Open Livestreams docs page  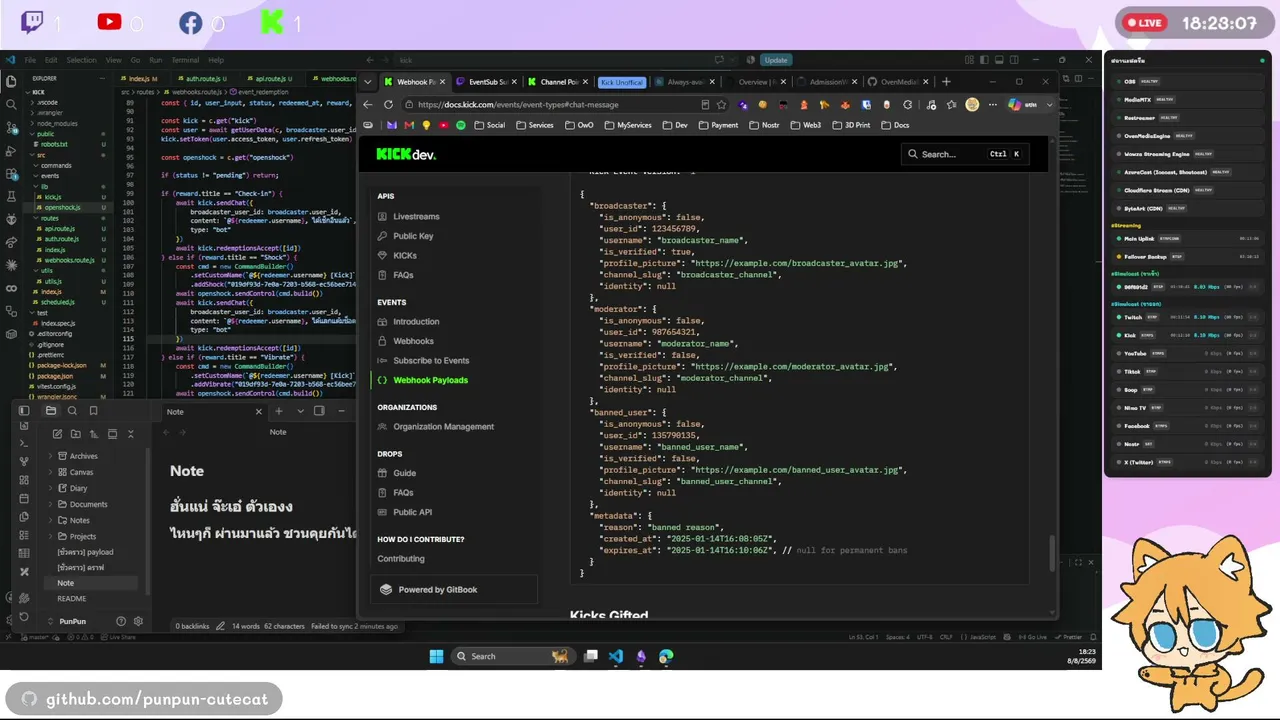(416, 216)
